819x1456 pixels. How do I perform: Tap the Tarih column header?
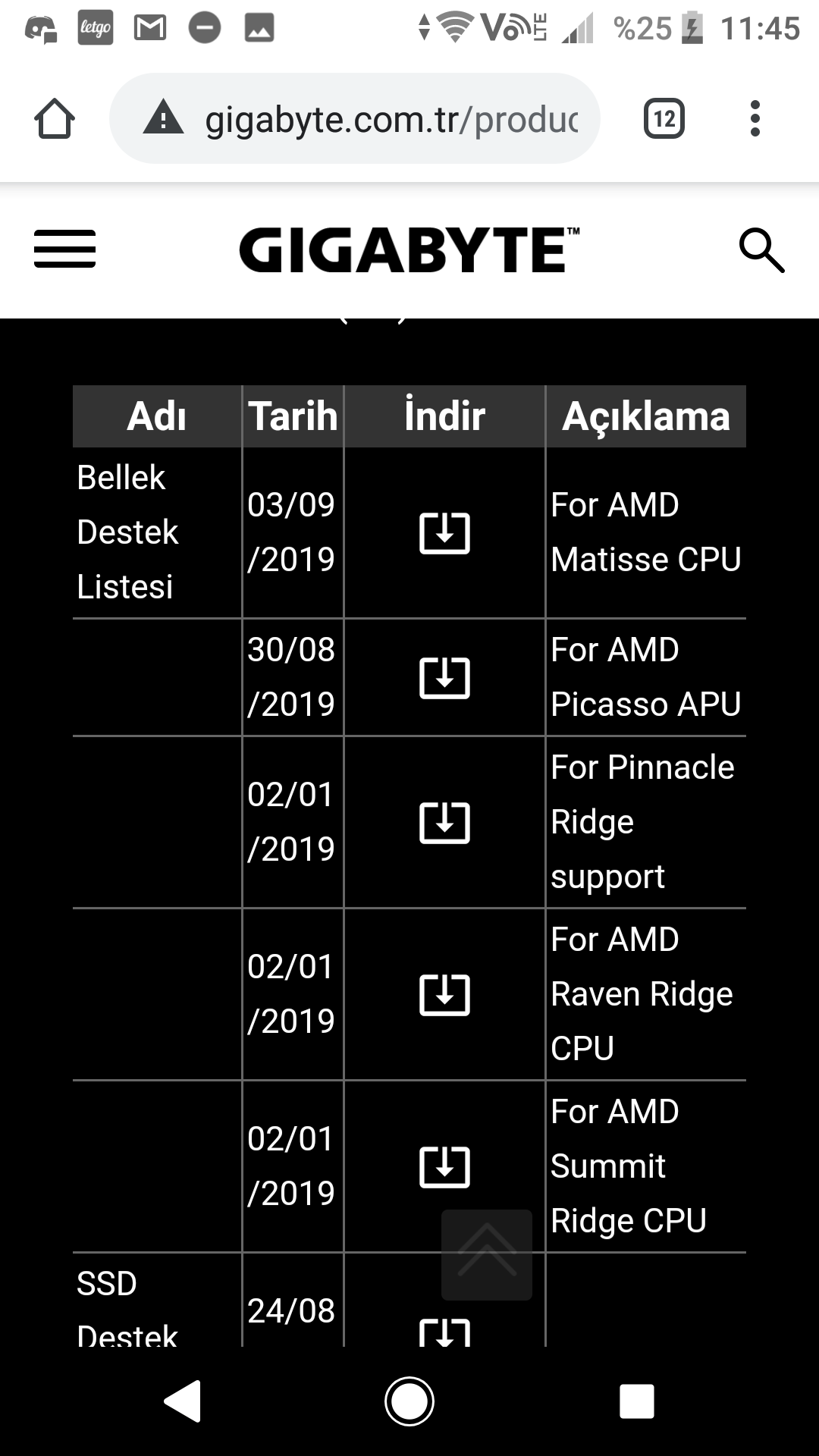click(293, 416)
